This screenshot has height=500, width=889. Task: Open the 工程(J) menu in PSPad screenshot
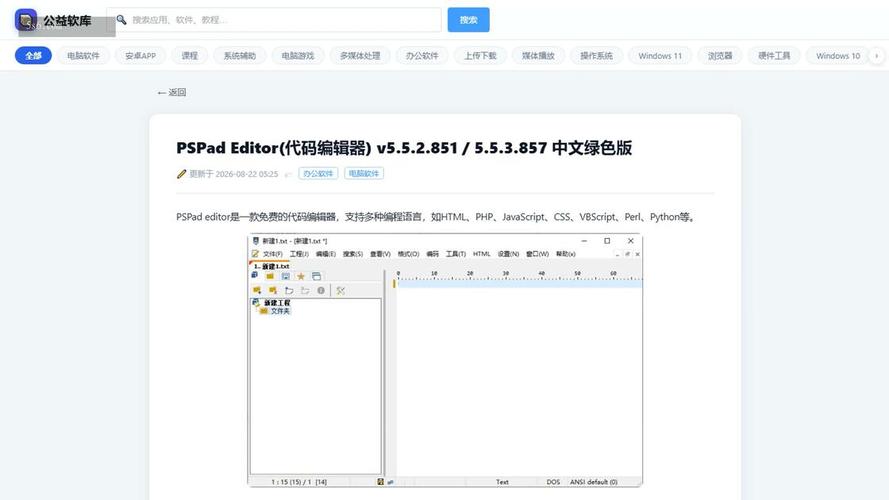[x=299, y=254]
